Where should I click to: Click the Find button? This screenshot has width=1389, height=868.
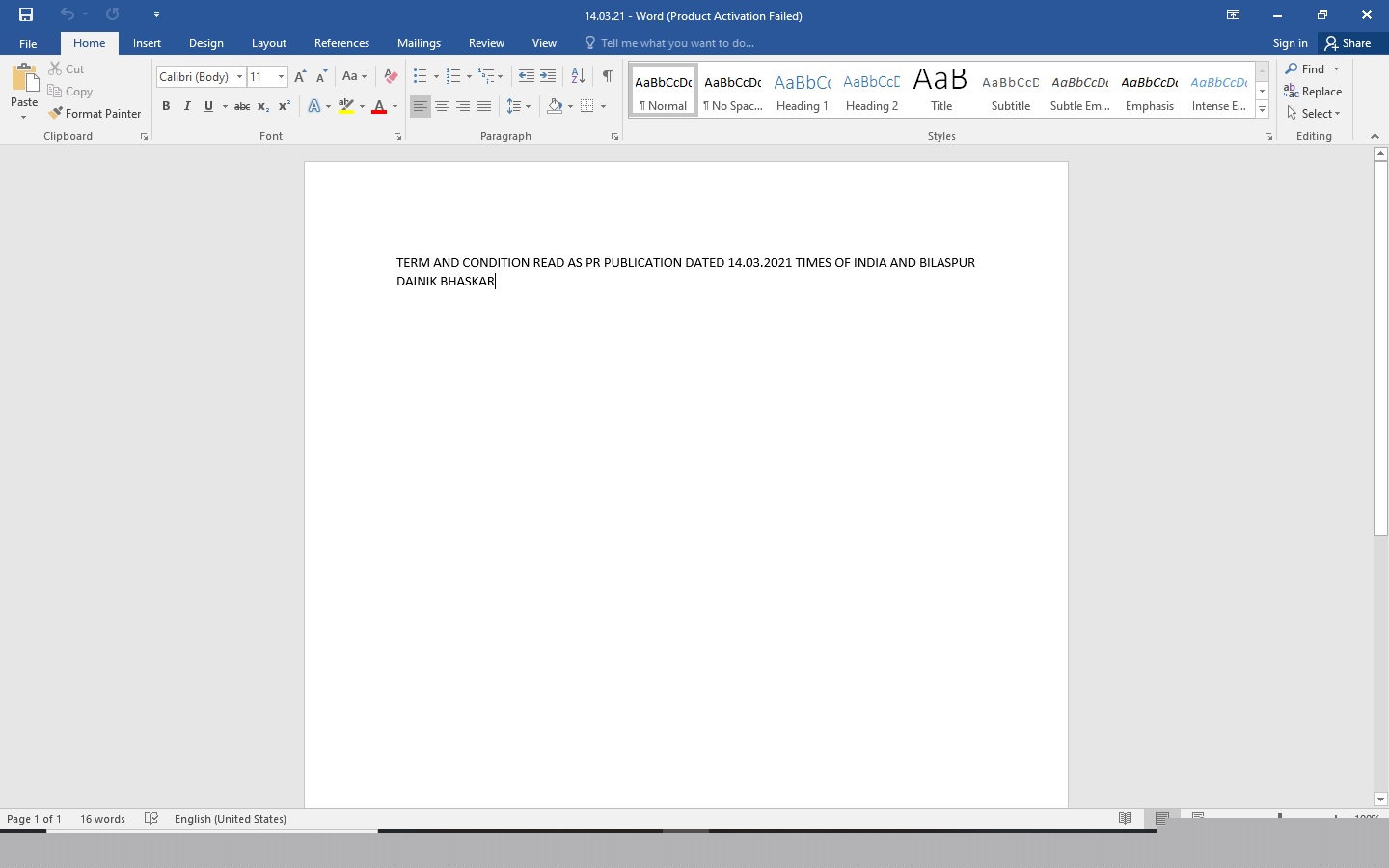coord(1306,68)
